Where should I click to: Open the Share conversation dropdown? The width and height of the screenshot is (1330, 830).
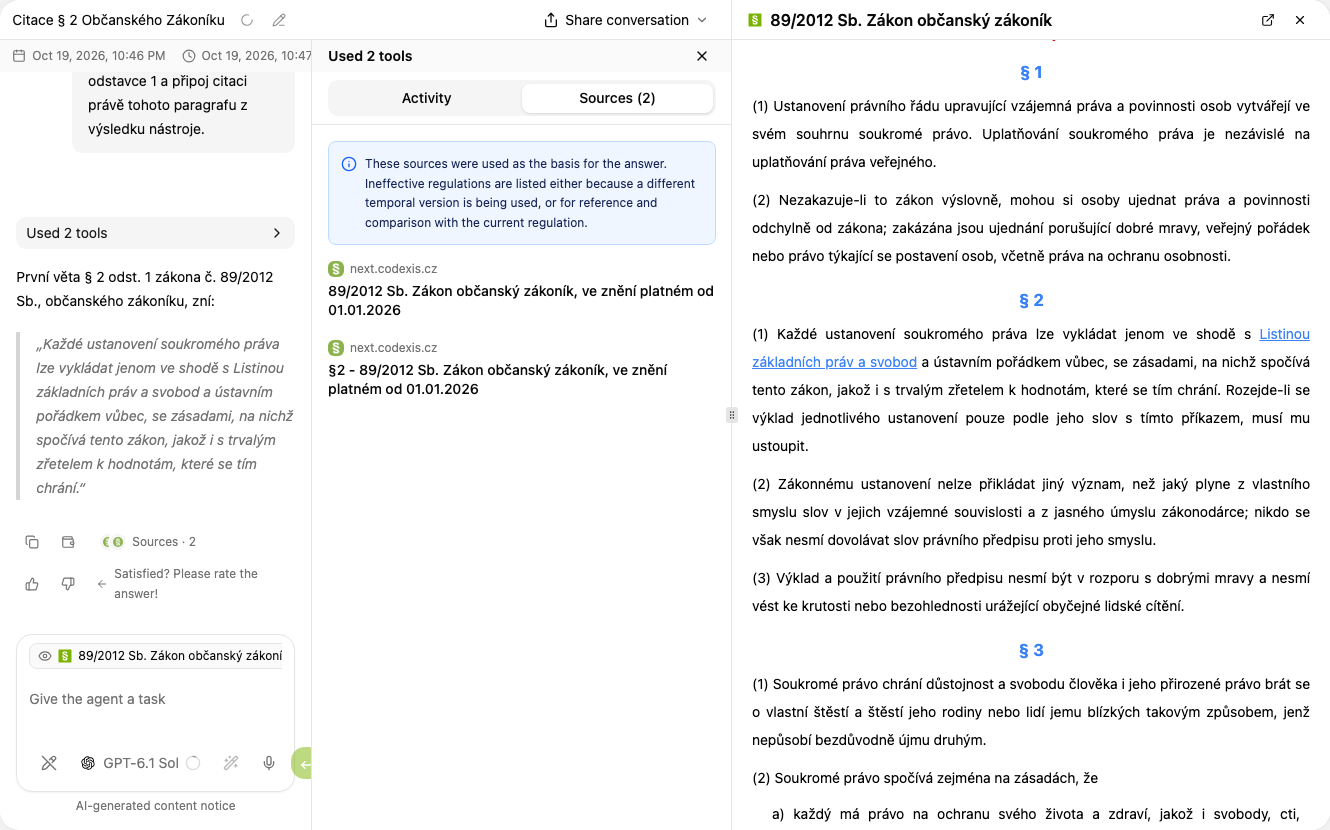(x=625, y=20)
